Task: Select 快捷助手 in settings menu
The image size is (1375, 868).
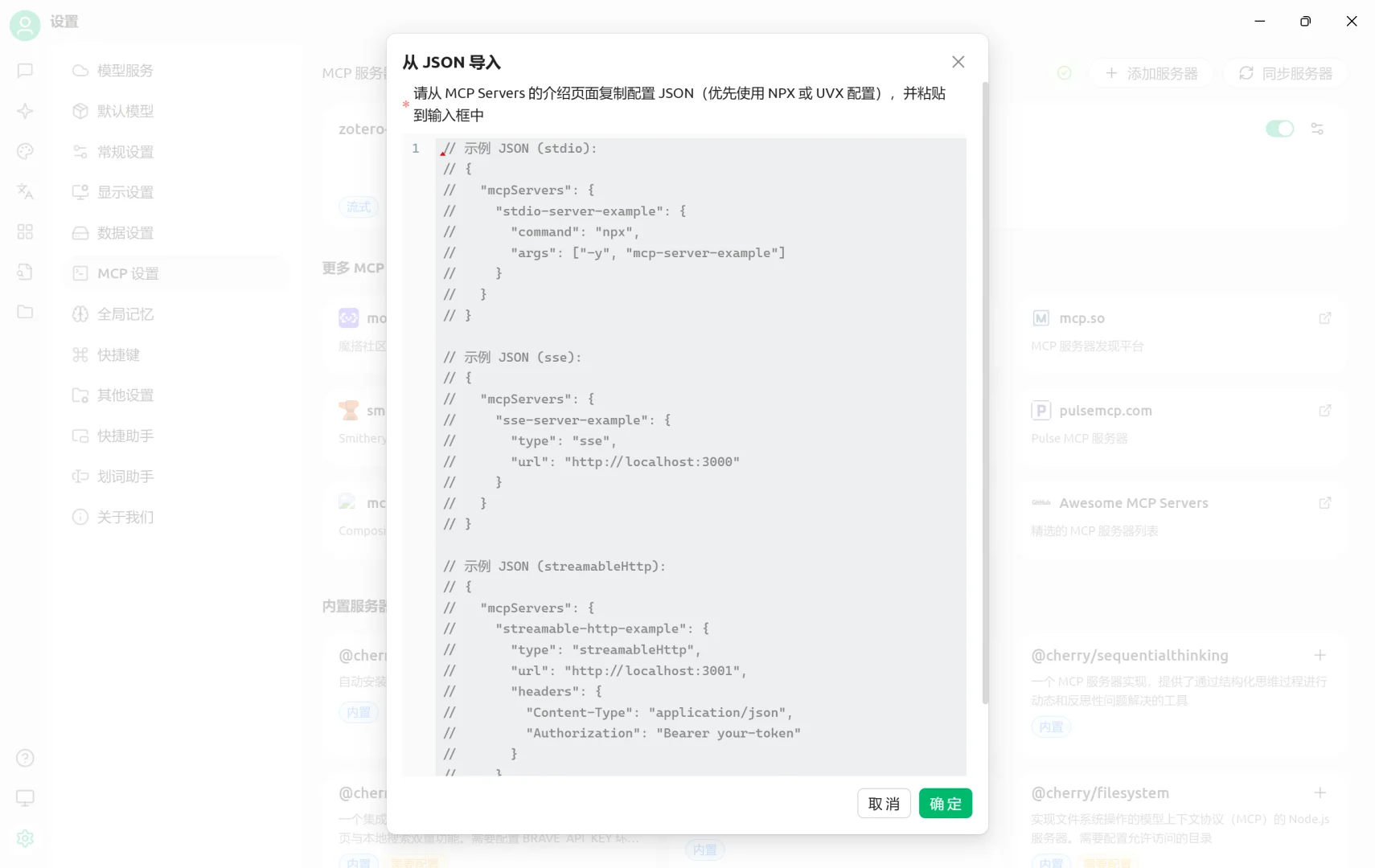Action: [x=175, y=436]
